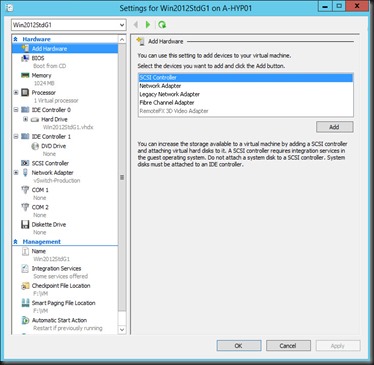Expand the Processor node
Image resolution: width=374 pixels, height=365 pixels.
pyautogui.click(x=16, y=92)
